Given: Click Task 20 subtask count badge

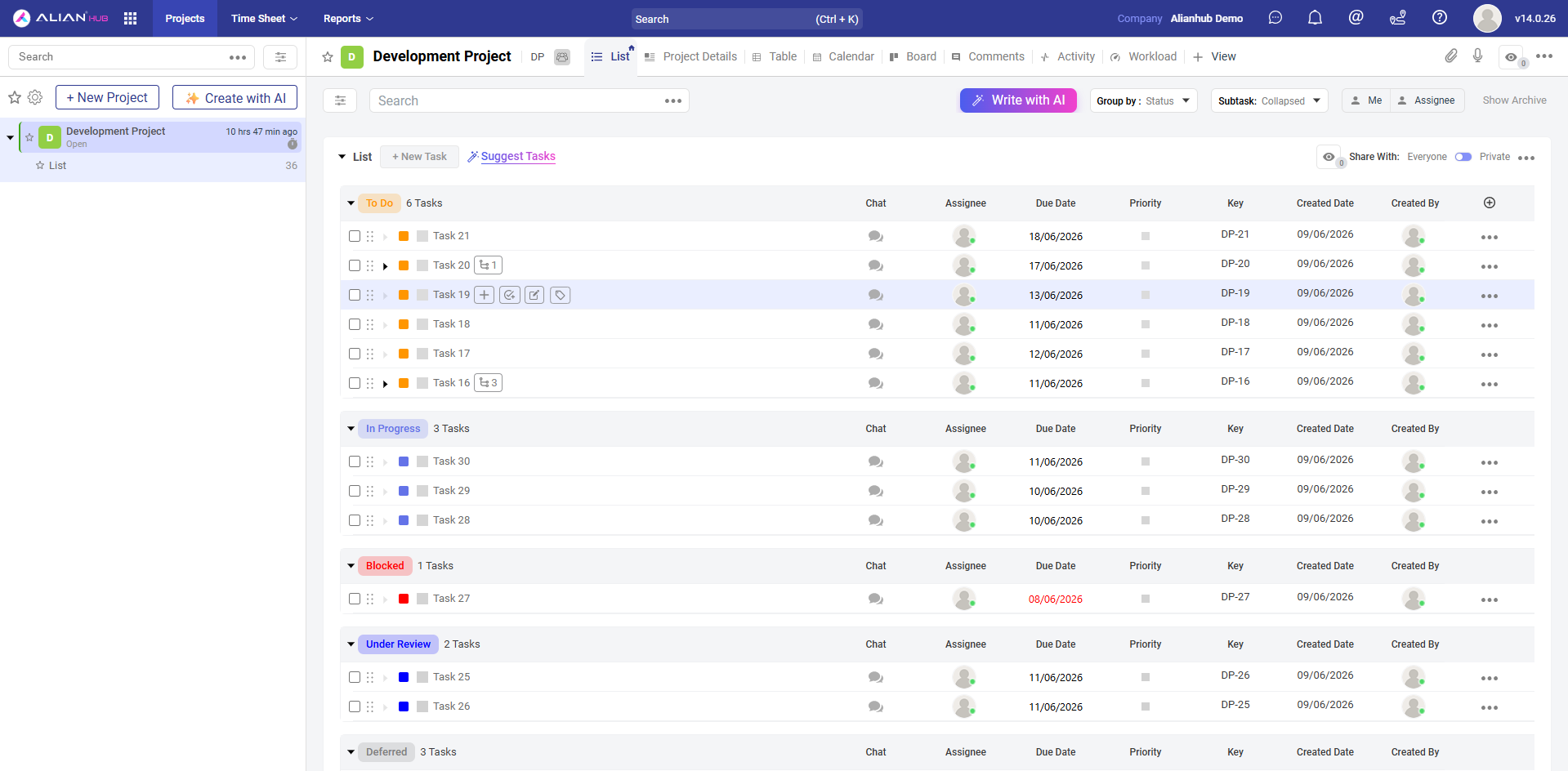Looking at the screenshot, I should [x=488, y=265].
